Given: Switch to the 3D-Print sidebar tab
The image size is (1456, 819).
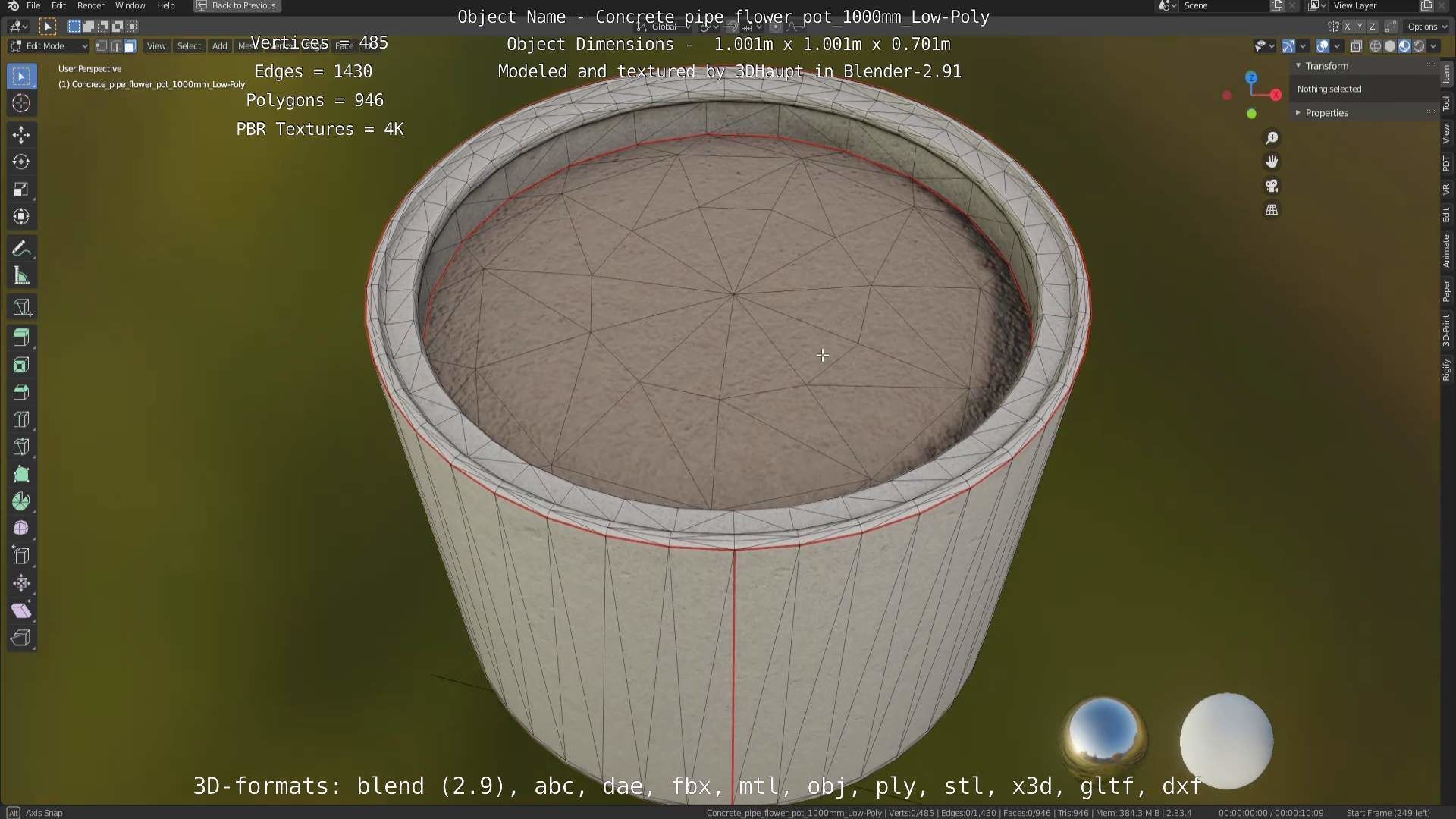Looking at the screenshot, I should tap(1447, 330).
